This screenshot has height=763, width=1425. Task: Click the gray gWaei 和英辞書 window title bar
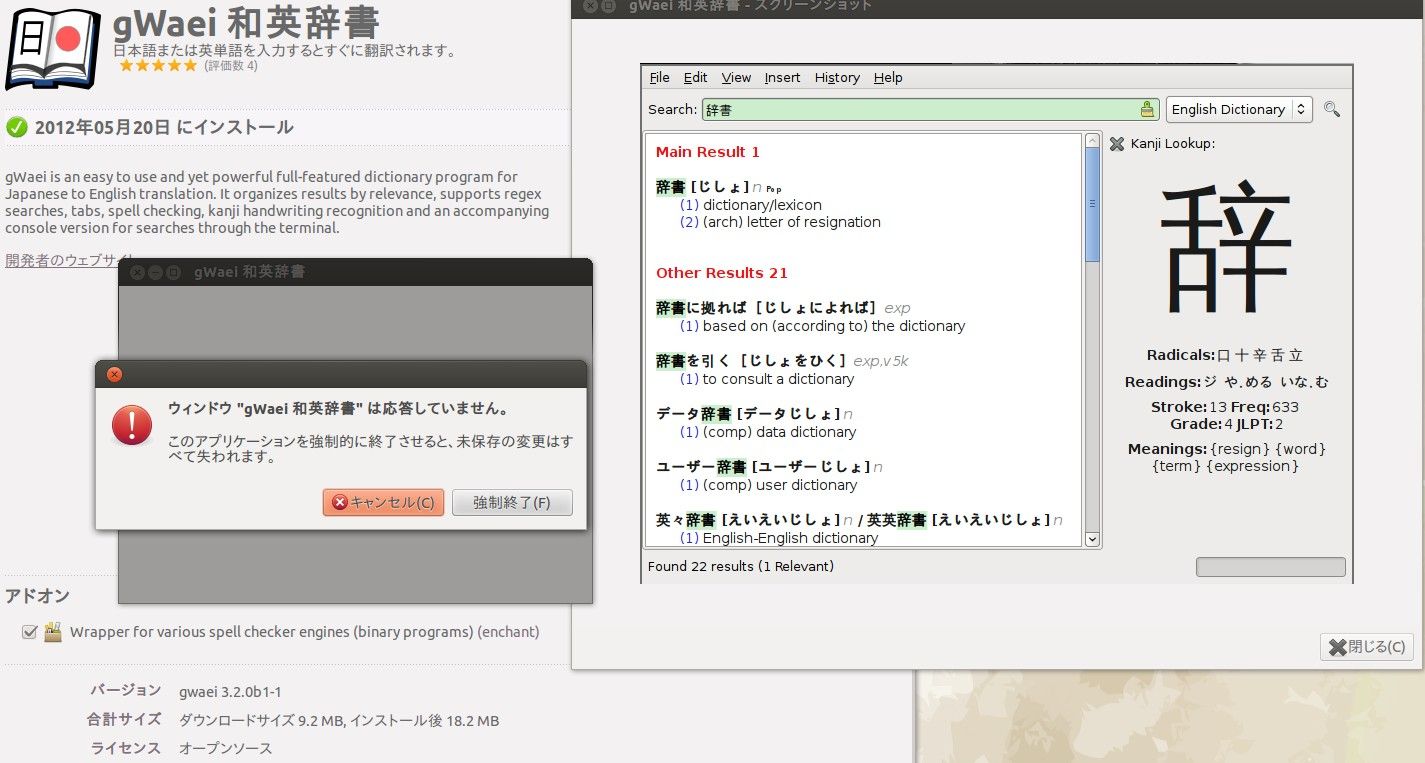click(355, 272)
